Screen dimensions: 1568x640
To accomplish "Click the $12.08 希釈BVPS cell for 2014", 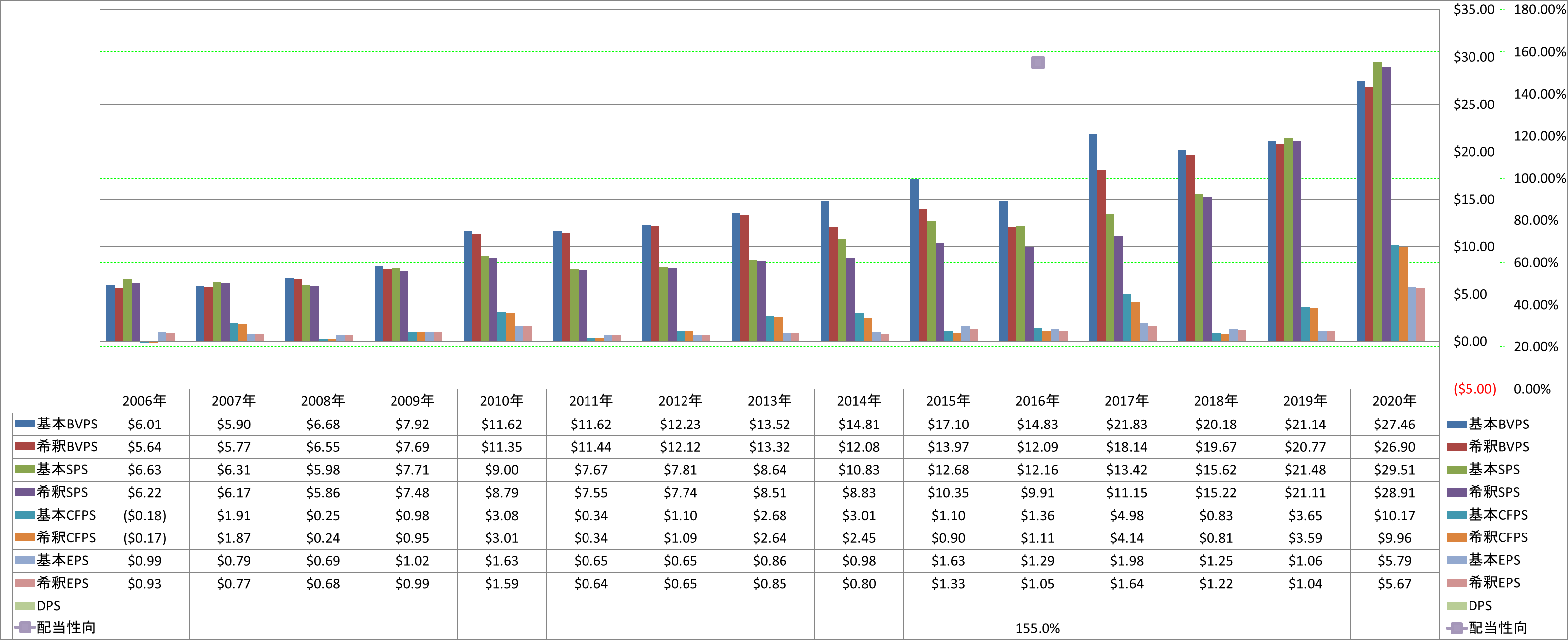I will pos(859,447).
